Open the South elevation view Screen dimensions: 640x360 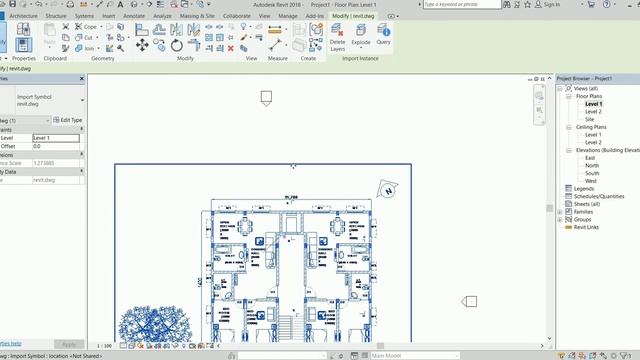(592, 173)
